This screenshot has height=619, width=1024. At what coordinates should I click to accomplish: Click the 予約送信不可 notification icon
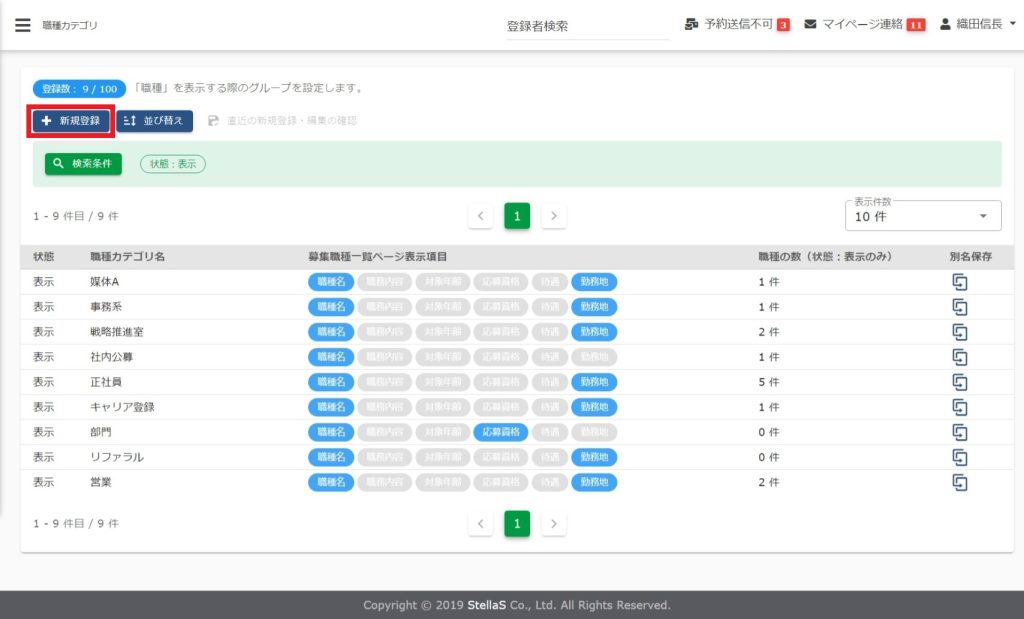point(692,24)
